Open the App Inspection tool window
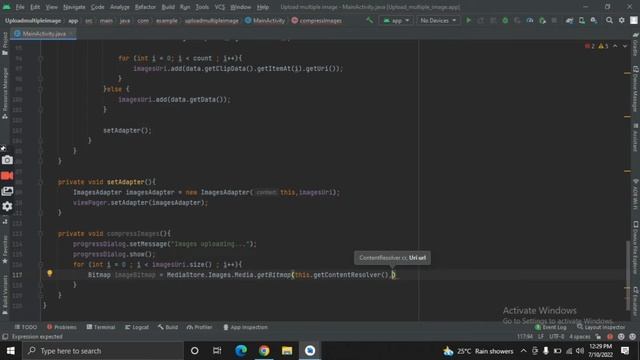Viewport: 640px width, 360px height. click(246, 327)
